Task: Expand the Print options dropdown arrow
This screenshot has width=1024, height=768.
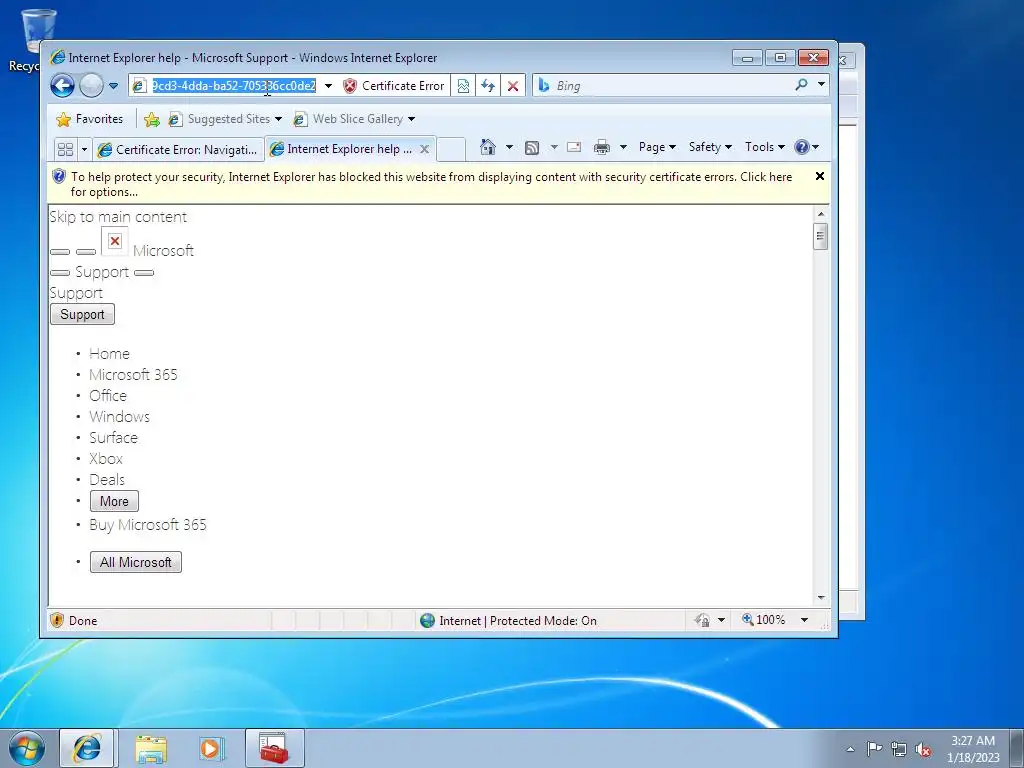Action: (x=623, y=147)
